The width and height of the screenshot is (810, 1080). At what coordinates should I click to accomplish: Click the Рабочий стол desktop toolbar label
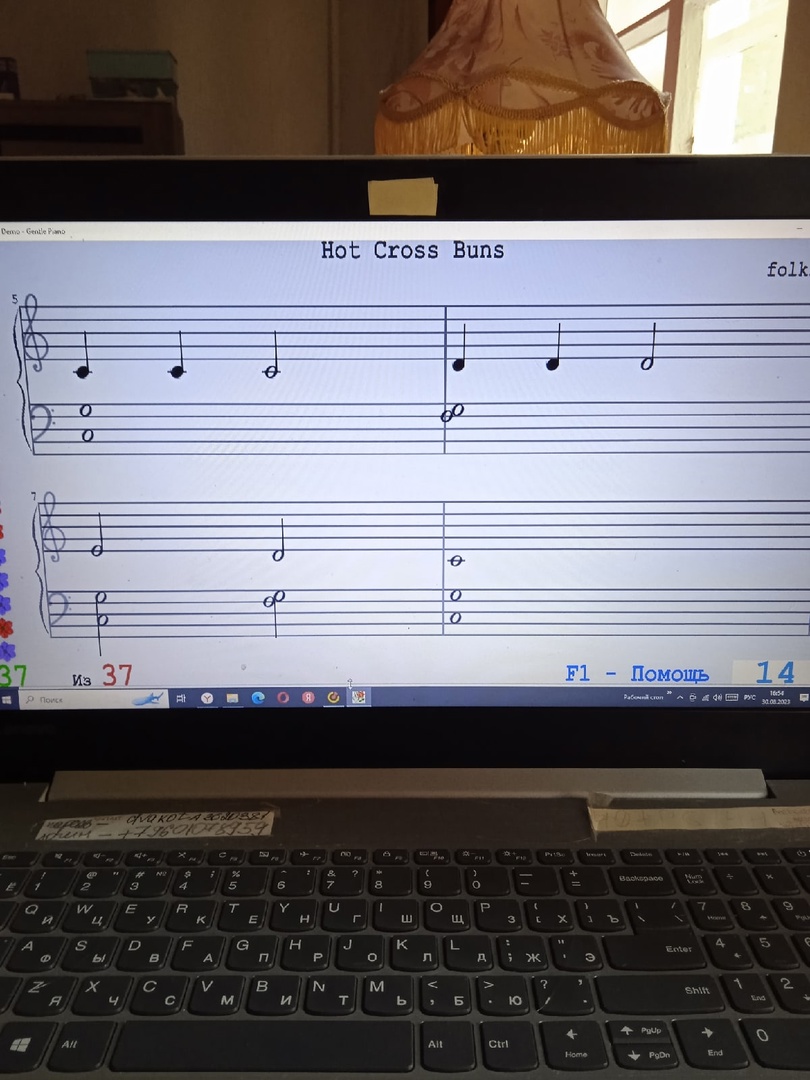coord(643,697)
